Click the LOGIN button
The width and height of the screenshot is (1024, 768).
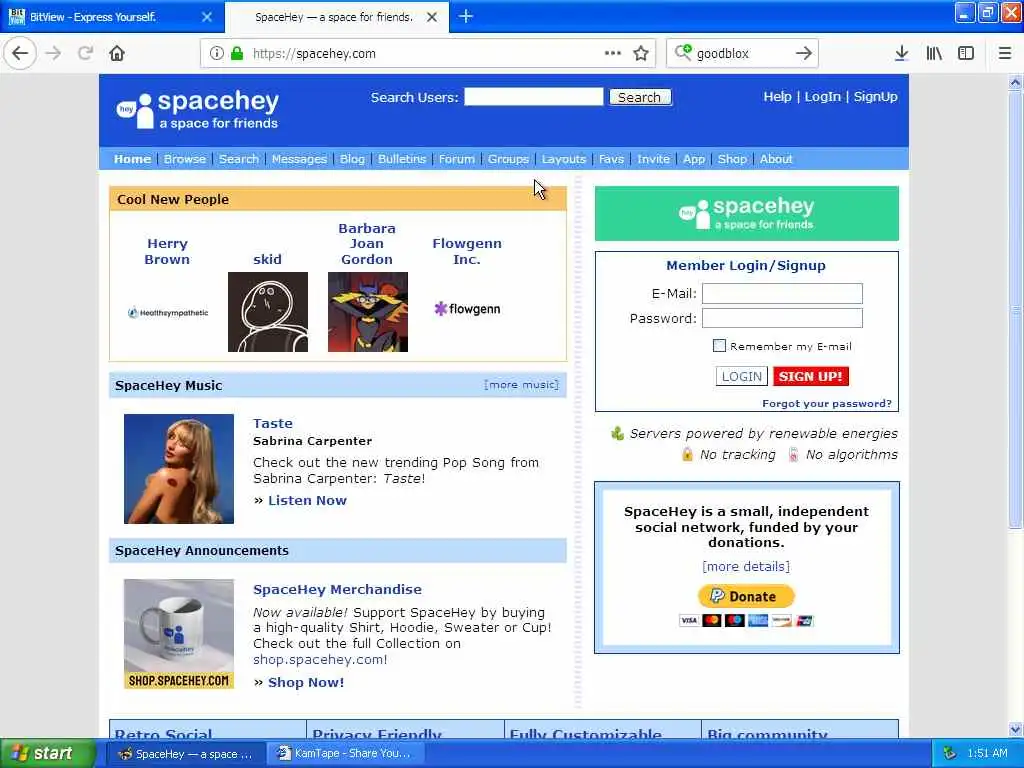[741, 376]
